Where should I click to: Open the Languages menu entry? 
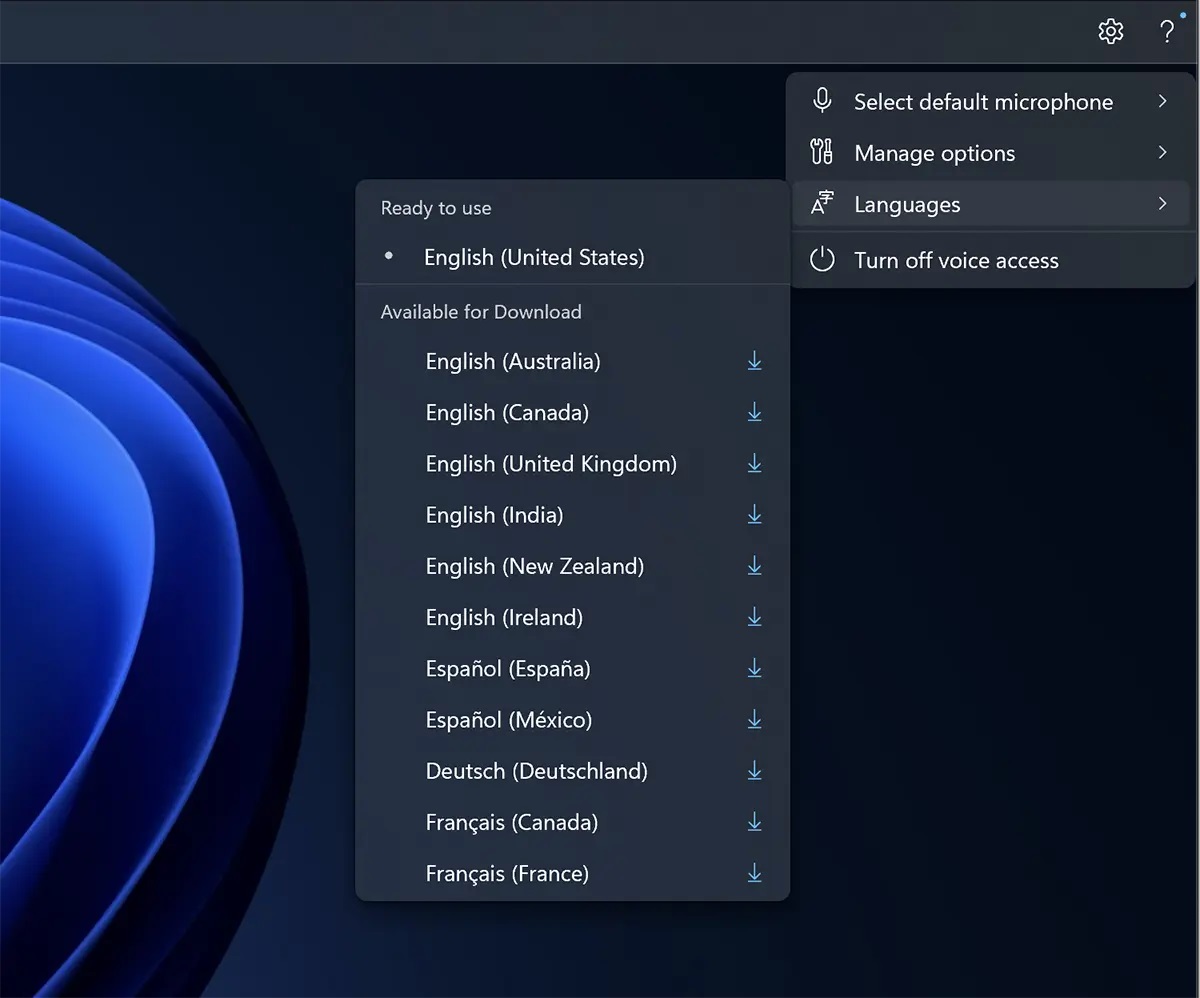coord(906,204)
